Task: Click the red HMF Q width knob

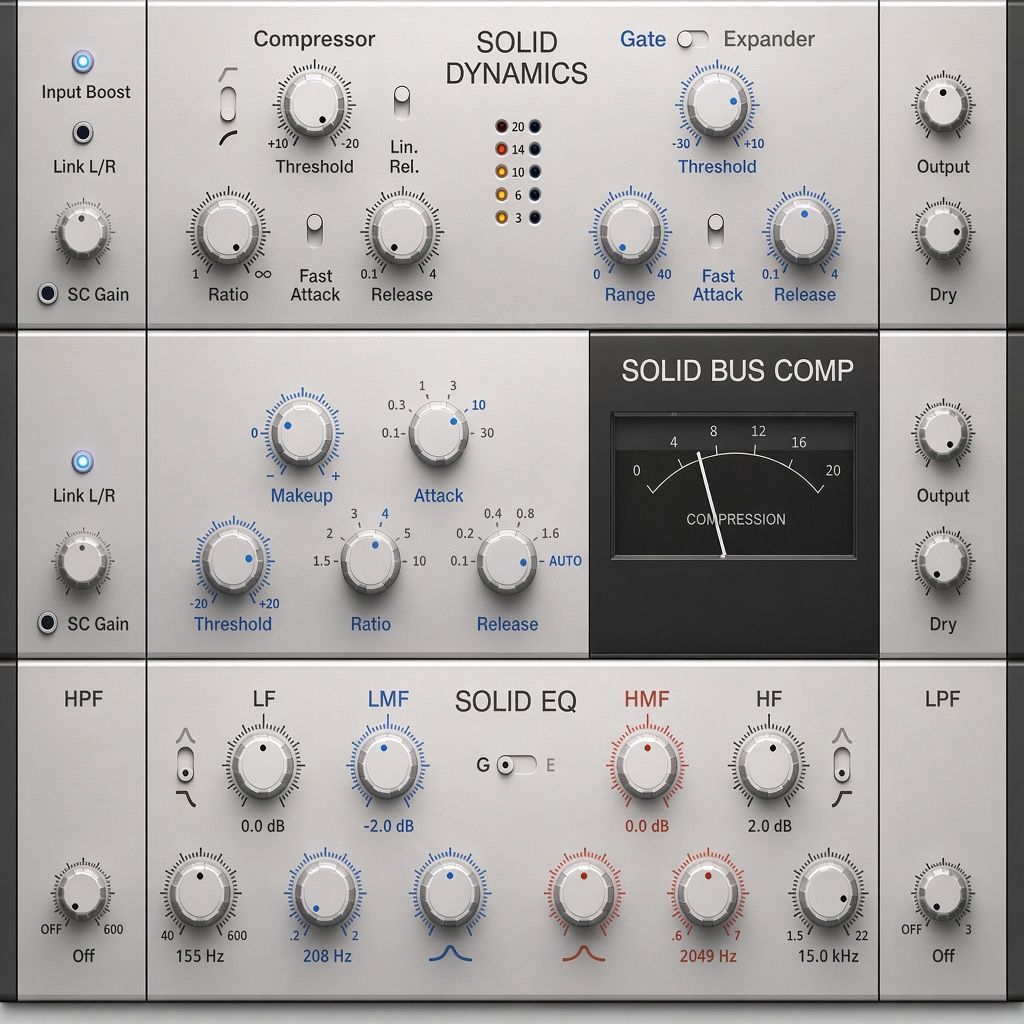Action: 584,893
